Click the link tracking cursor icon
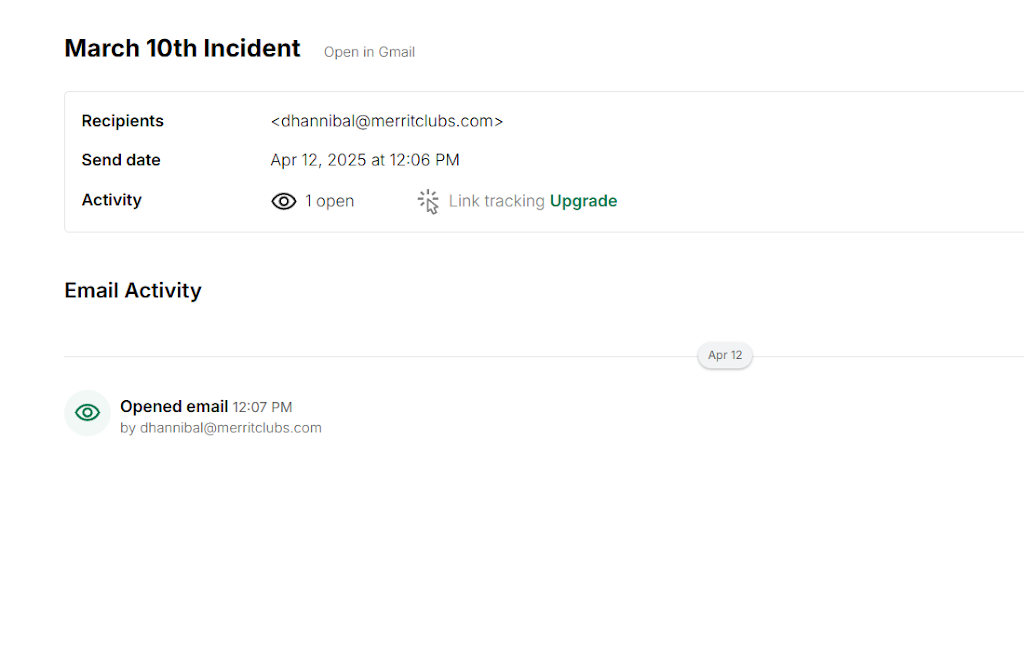The image size is (1024, 653). [428, 201]
